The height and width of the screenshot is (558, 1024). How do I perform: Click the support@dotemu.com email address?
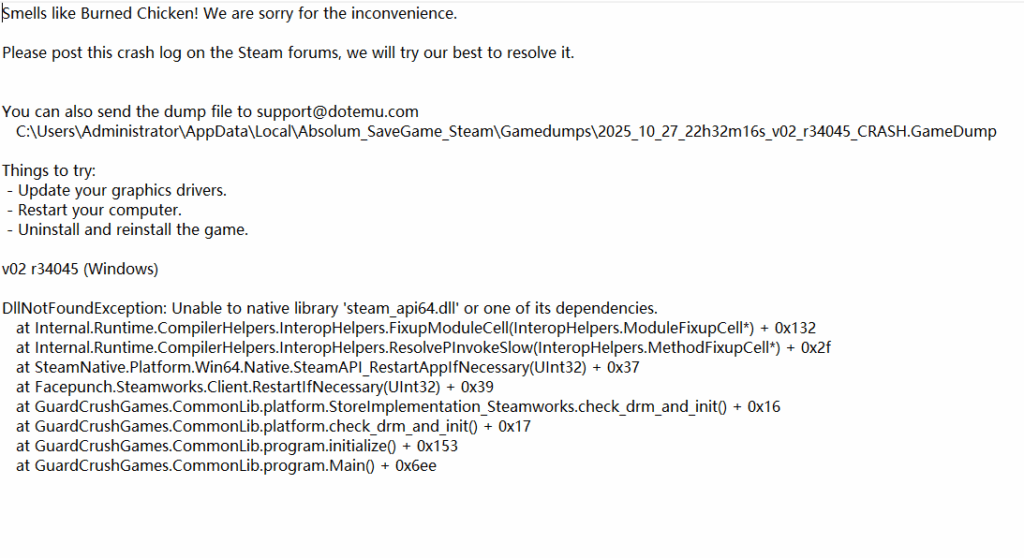(x=337, y=111)
